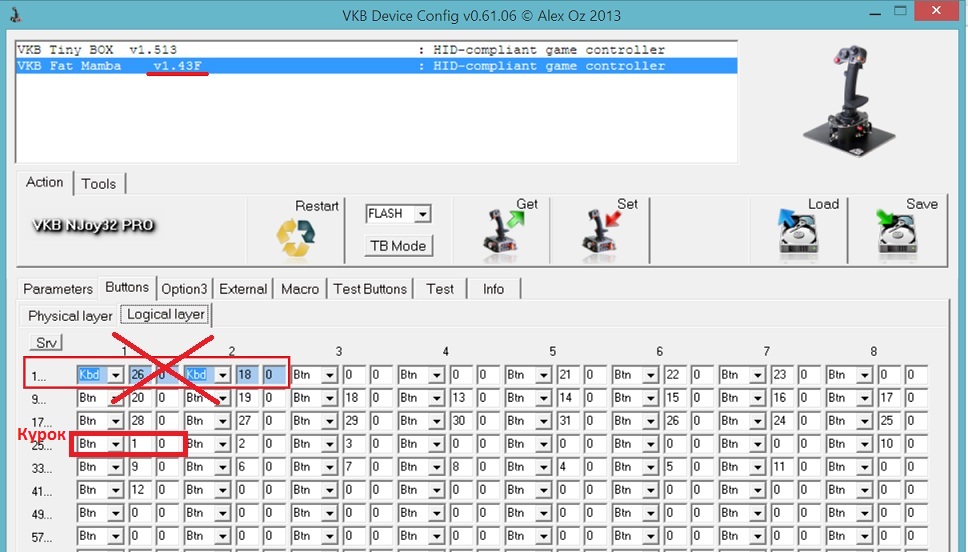Open the Test Buttons tab
Image resolution: width=968 pixels, height=552 pixels.
tap(370, 289)
